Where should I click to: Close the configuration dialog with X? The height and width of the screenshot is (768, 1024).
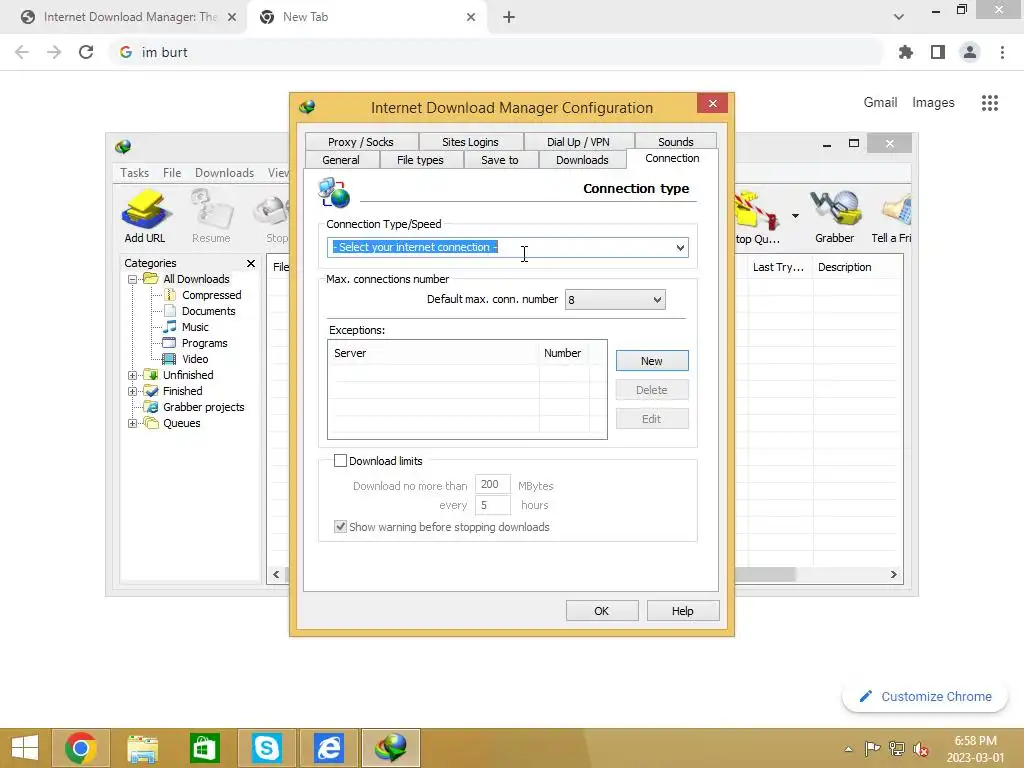point(712,103)
